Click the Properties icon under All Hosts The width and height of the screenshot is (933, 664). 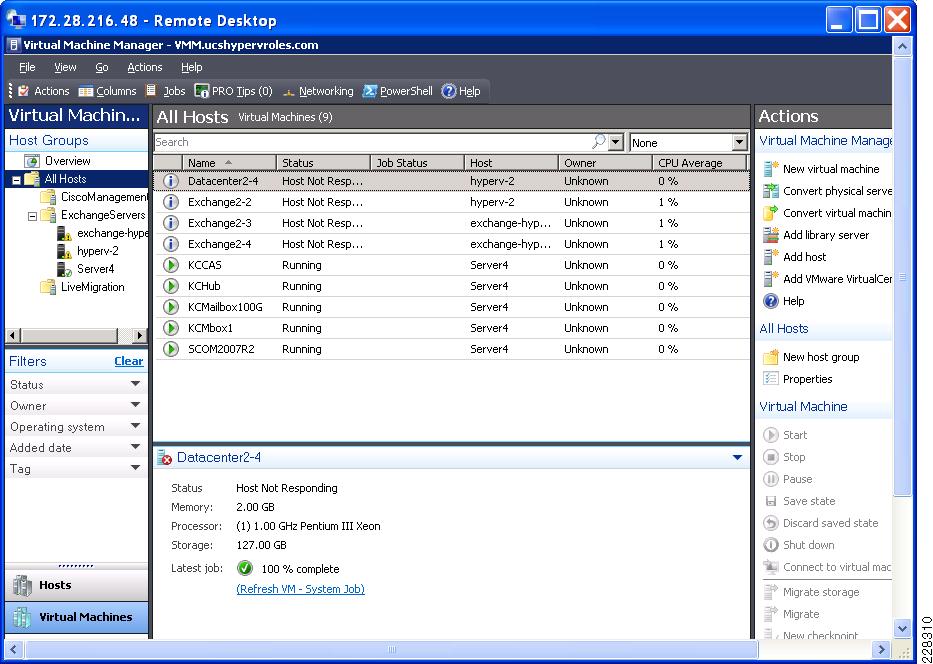pyautogui.click(x=771, y=379)
